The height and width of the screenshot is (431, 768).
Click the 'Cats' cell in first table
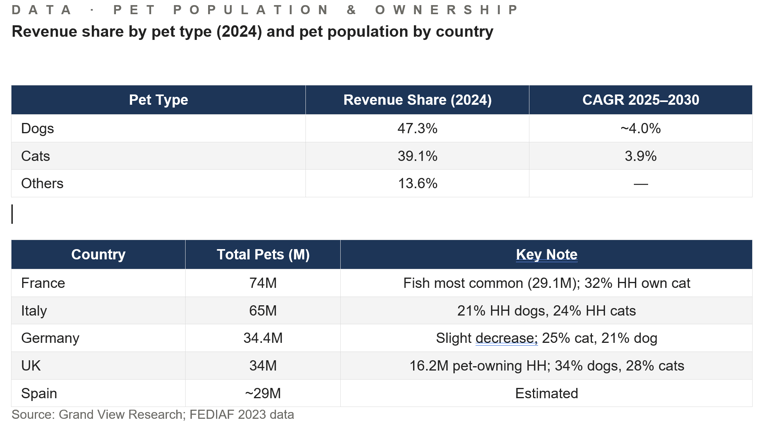36,156
